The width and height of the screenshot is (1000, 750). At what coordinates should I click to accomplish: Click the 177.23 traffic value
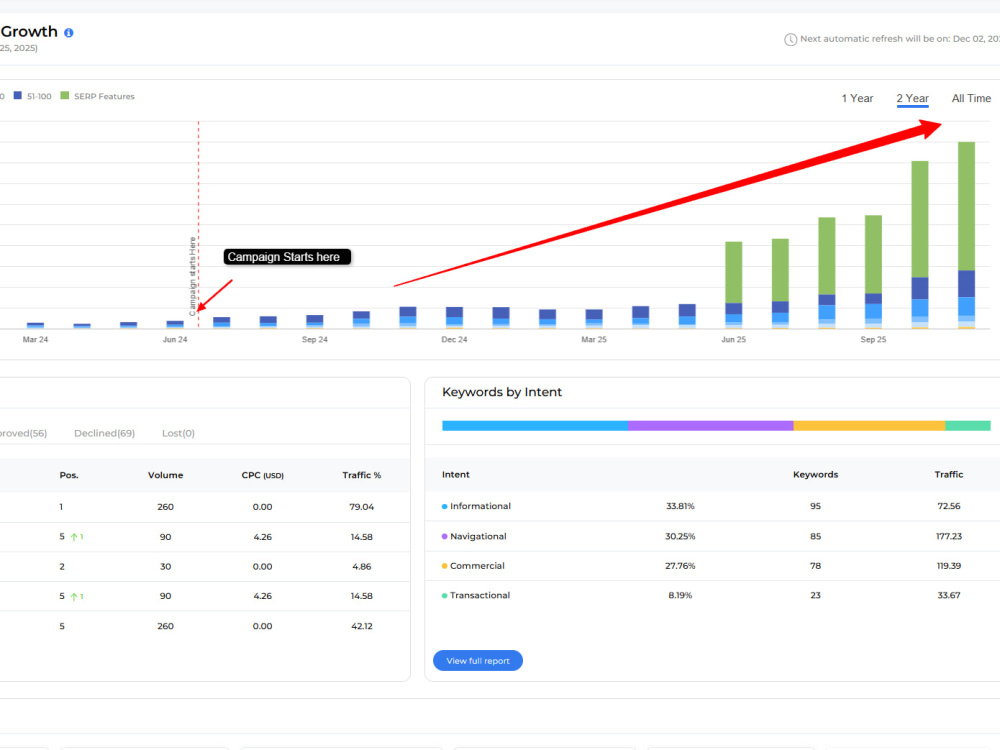(948, 536)
